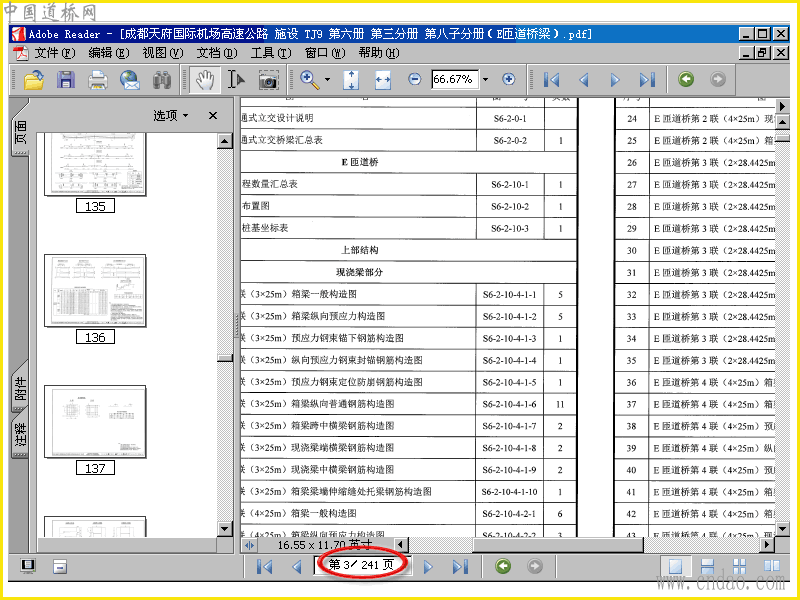Activate the Snapshot camera tool
This screenshot has height=600, width=800.
pyautogui.click(x=268, y=81)
